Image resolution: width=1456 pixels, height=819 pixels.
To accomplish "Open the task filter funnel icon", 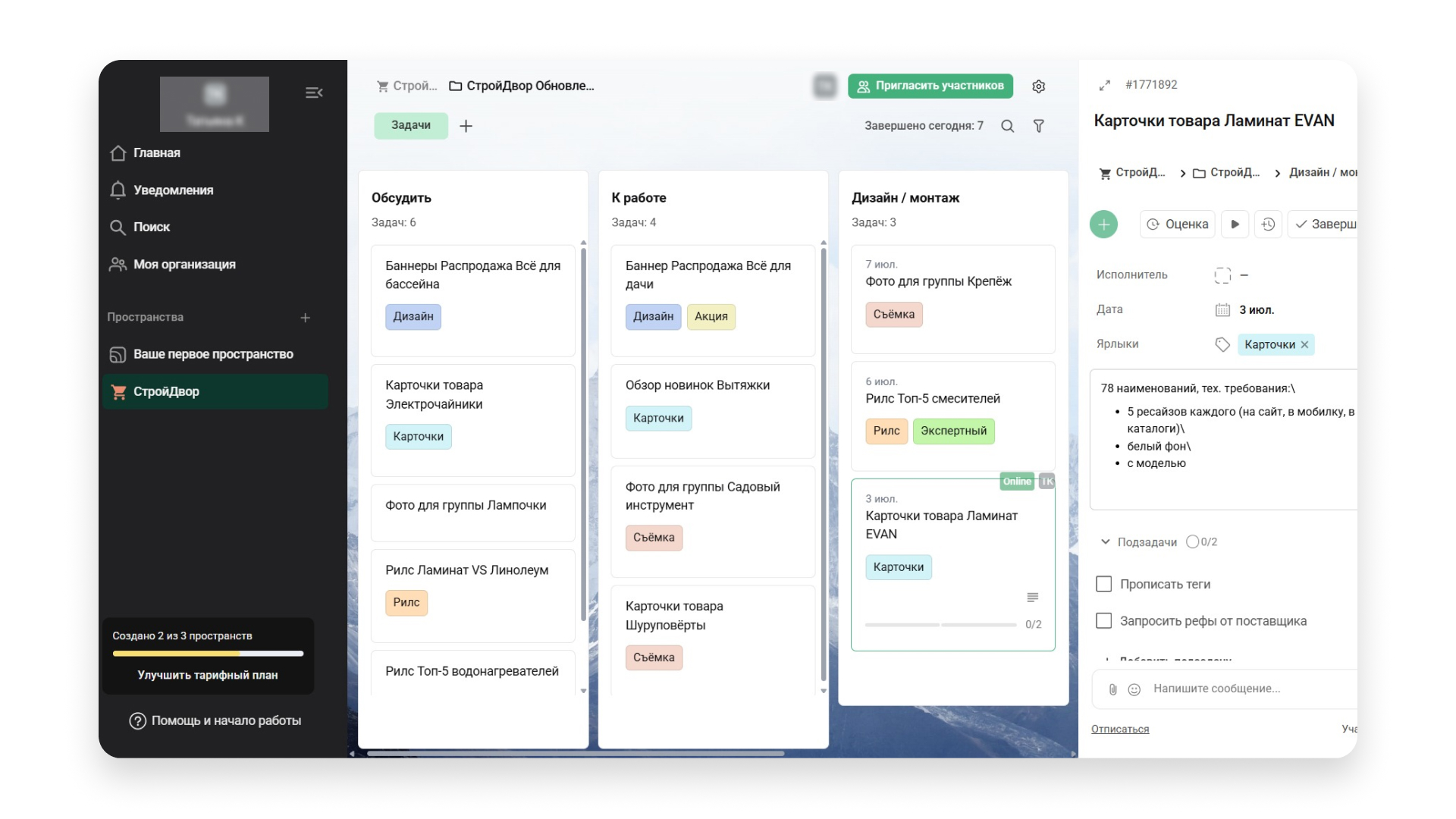I will point(1039,126).
